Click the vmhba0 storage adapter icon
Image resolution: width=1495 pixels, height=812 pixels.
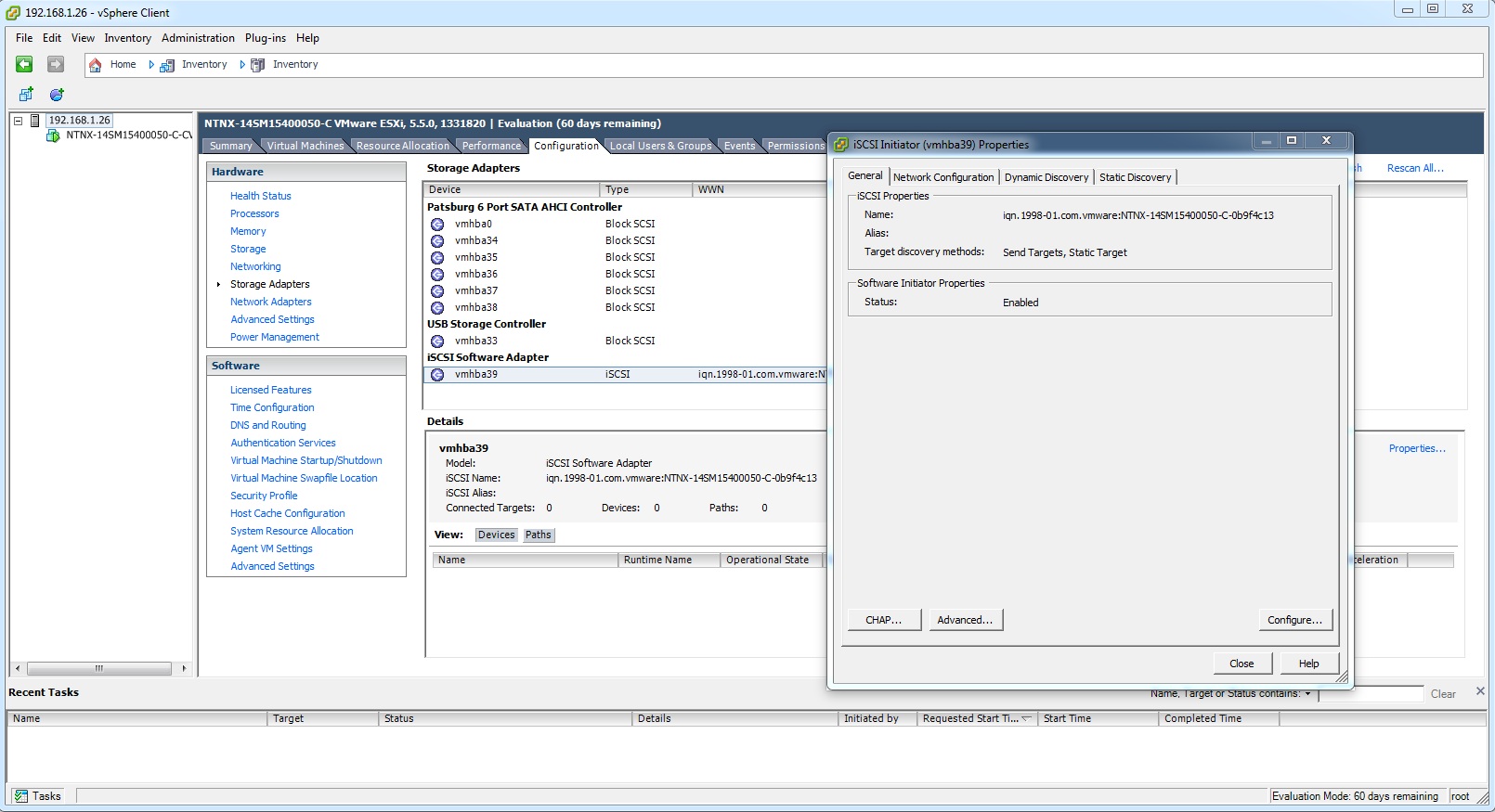point(437,225)
